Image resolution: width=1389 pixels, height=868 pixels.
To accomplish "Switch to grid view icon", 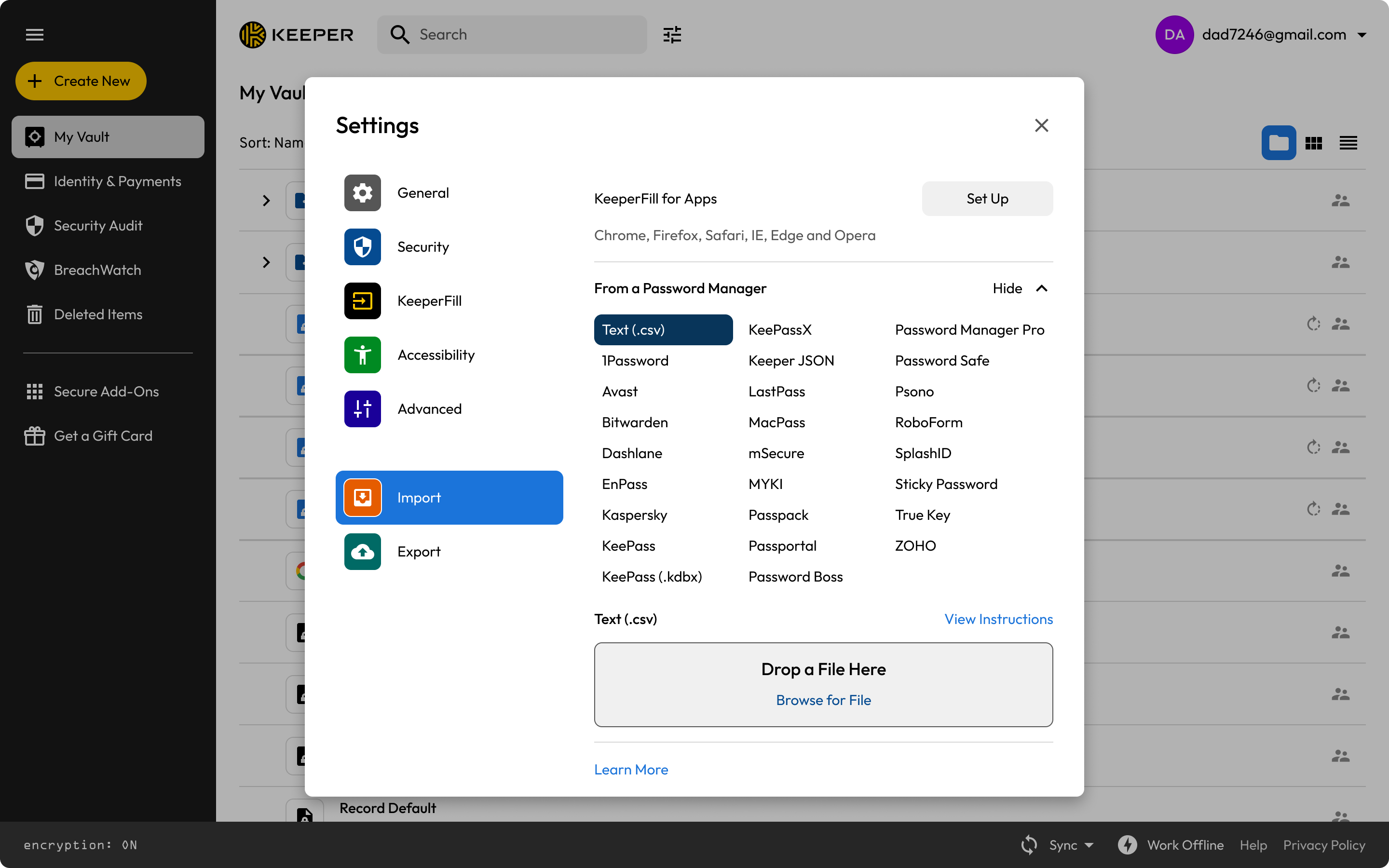I will coord(1314,142).
